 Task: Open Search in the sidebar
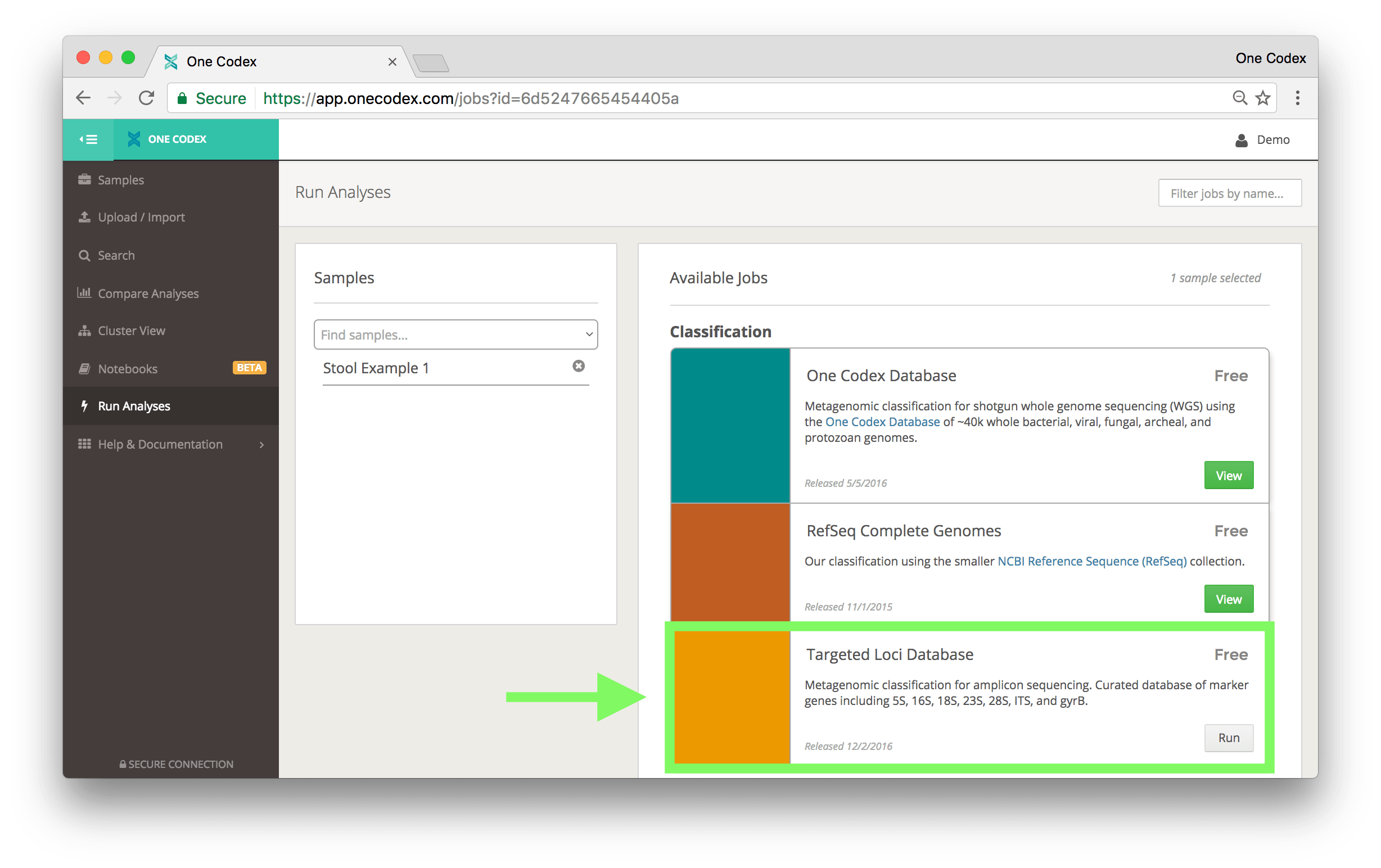coord(170,255)
